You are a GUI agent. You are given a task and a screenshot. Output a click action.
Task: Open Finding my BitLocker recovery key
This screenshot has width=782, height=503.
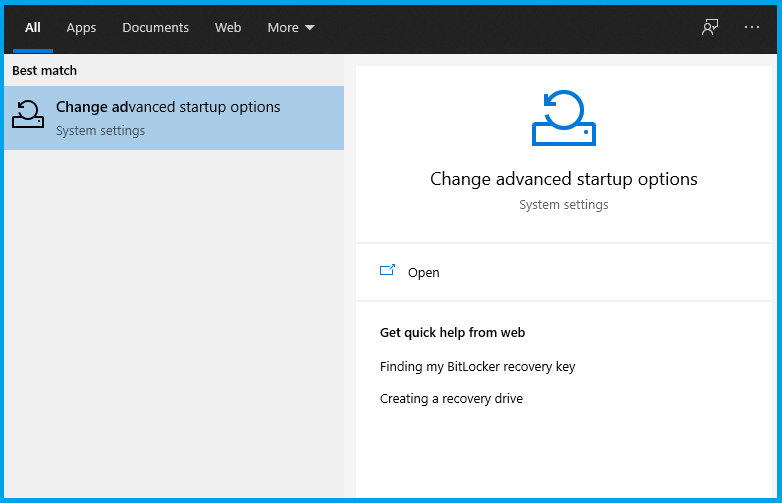click(x=477, y=367)
